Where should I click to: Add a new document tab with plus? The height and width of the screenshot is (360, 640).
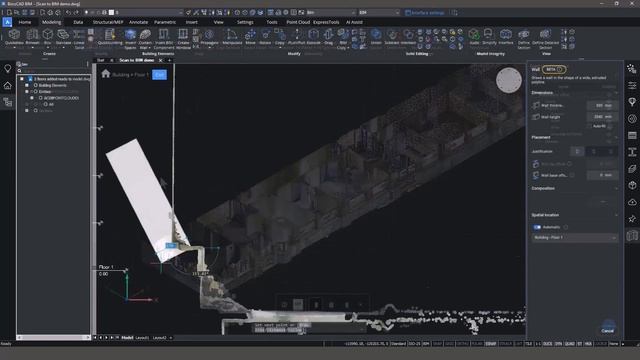[169, 60]
